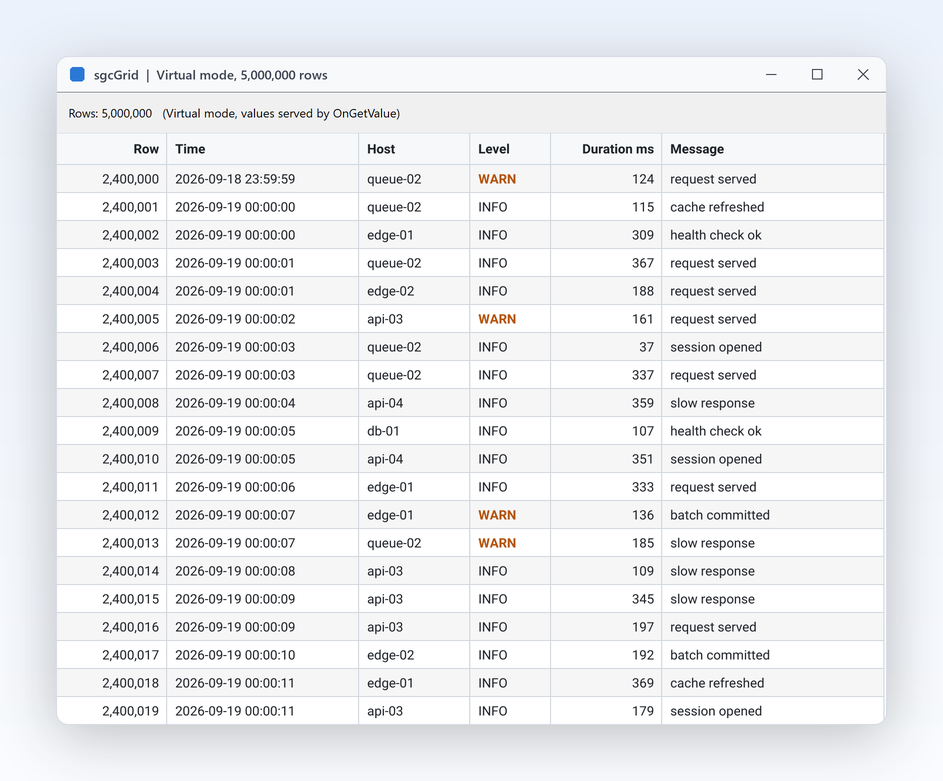This screenshot has height=781, width=943.
Task: Click 'health check ok' in row 2,400,002
Action: pos(716,235)
